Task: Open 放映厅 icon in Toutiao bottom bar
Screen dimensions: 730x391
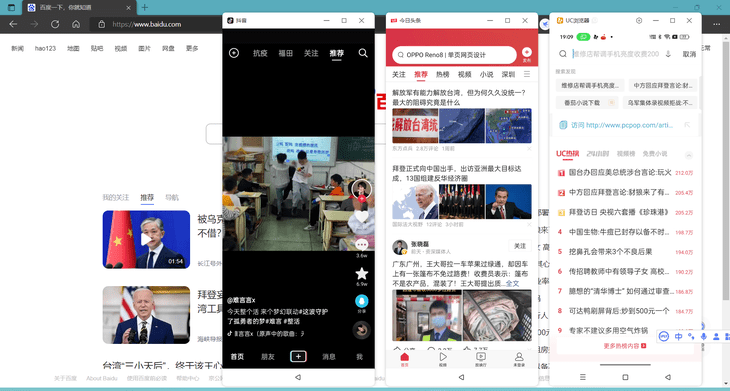Action: tap(481, 359)
